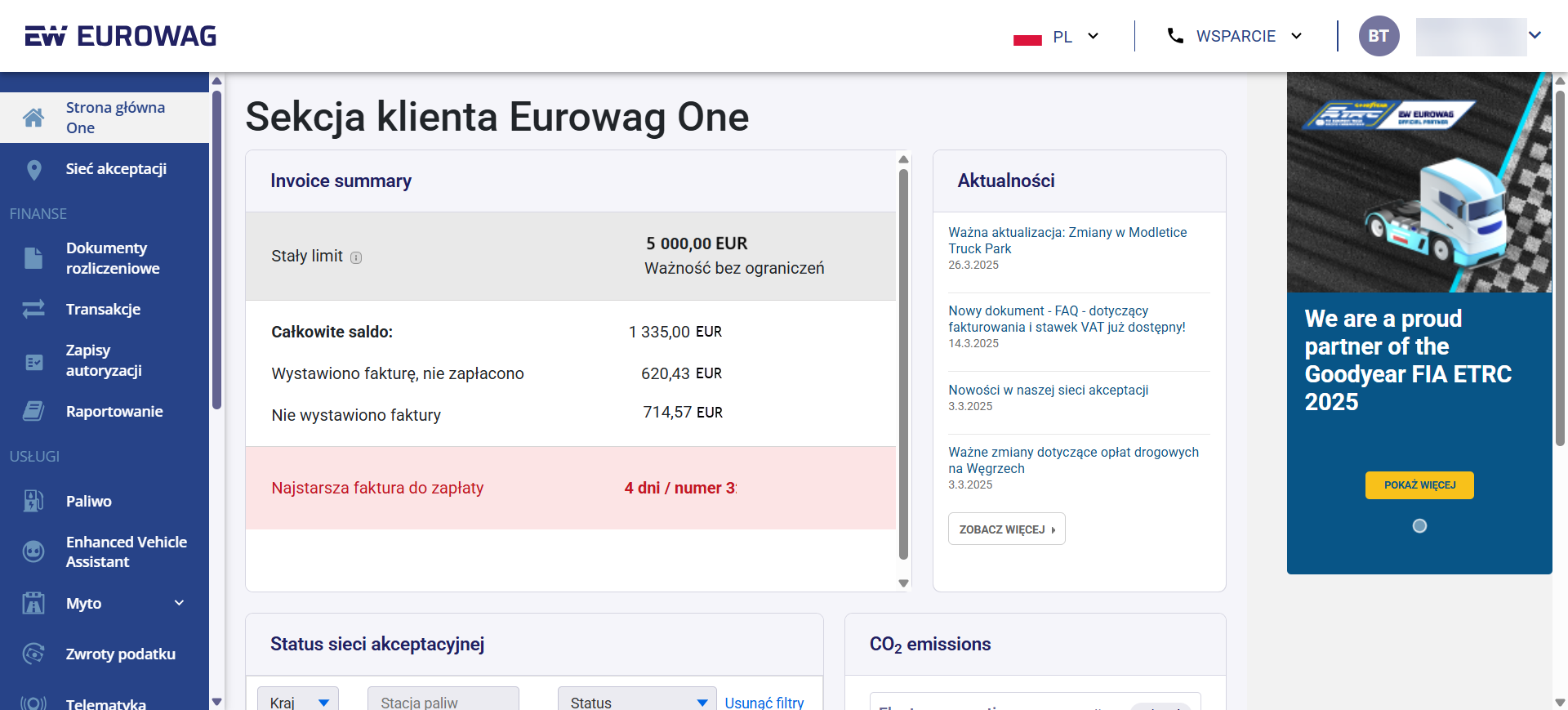This screenshot has width=1568, height=710.
Task: Navigate to Transakcje
Action: coord(105,309)
